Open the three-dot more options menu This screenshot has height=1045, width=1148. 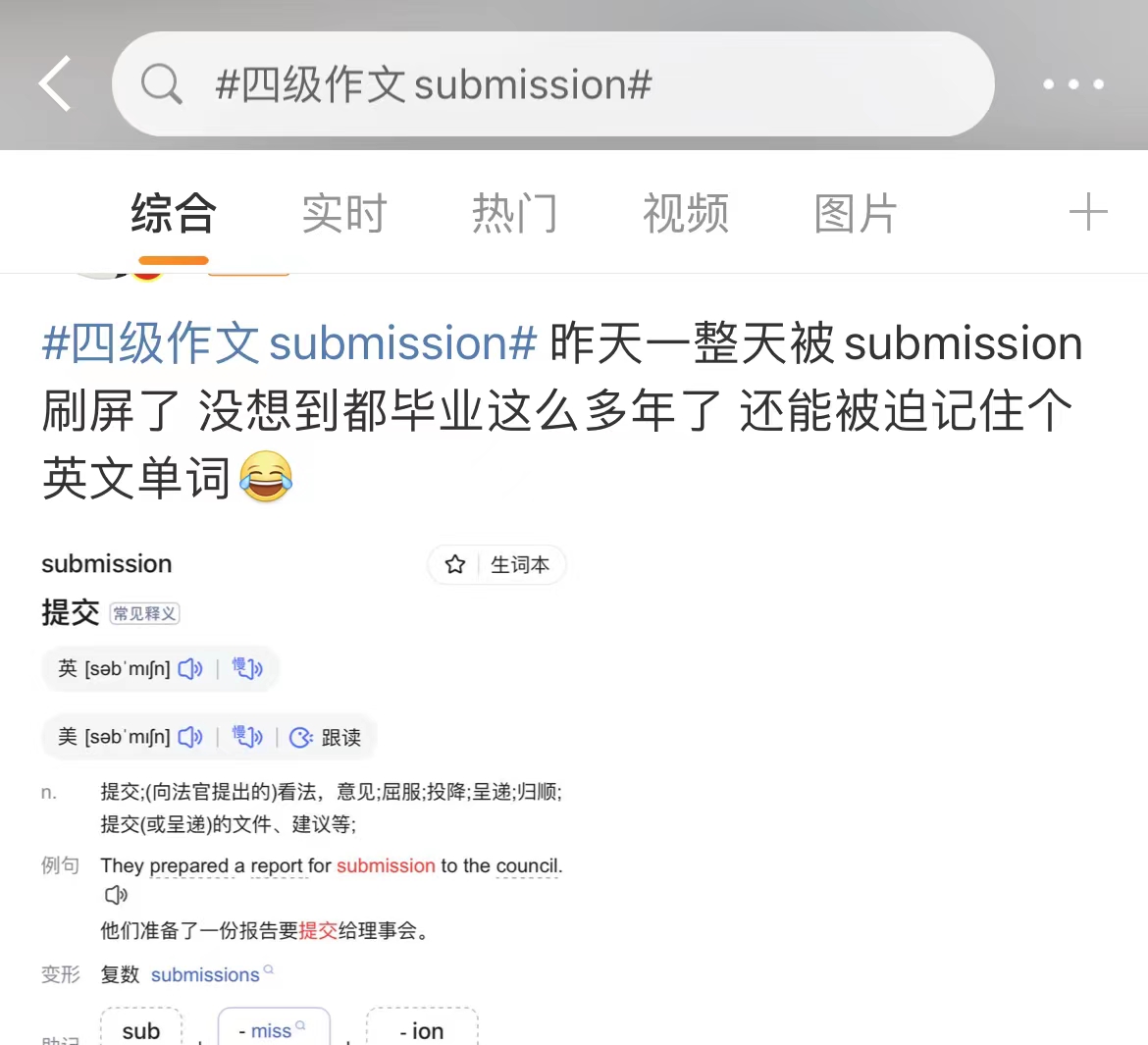1073,84
